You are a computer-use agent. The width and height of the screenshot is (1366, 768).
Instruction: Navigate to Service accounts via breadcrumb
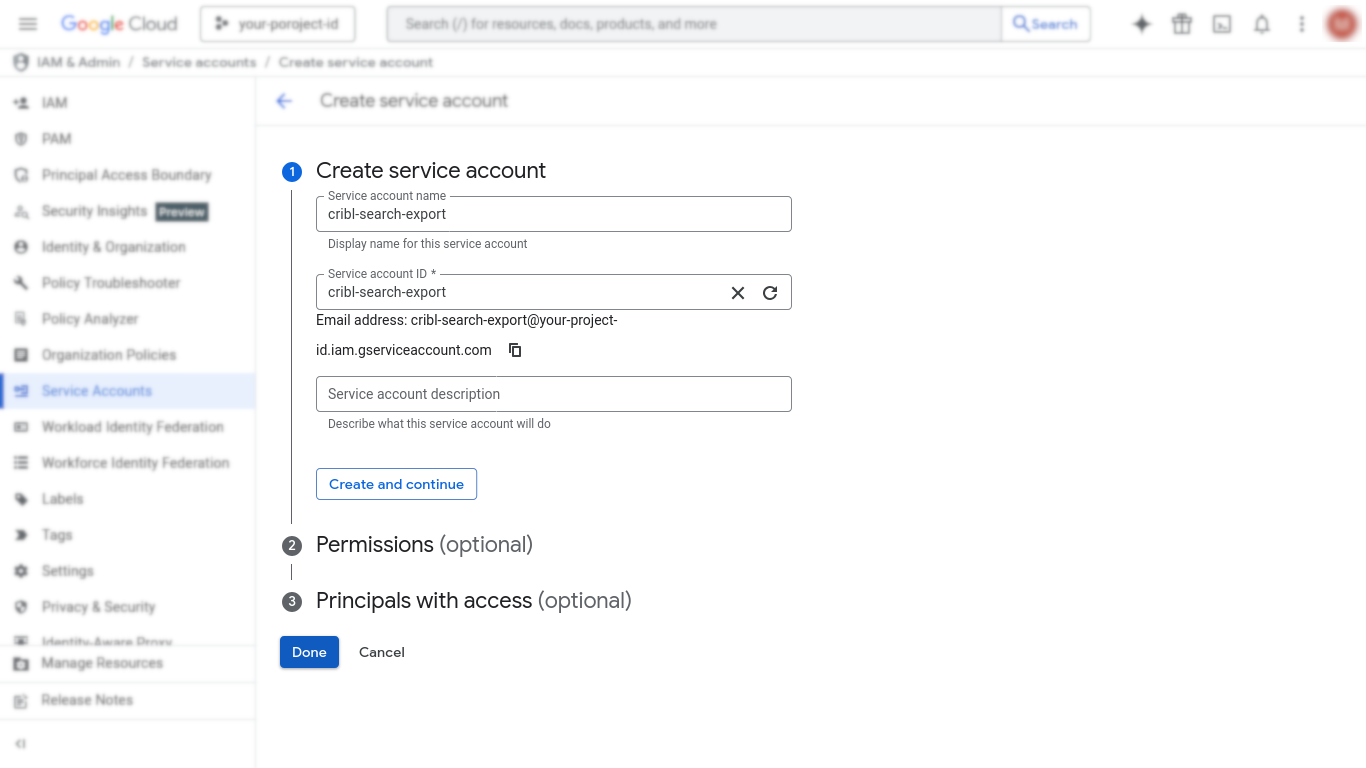(199, 62)
